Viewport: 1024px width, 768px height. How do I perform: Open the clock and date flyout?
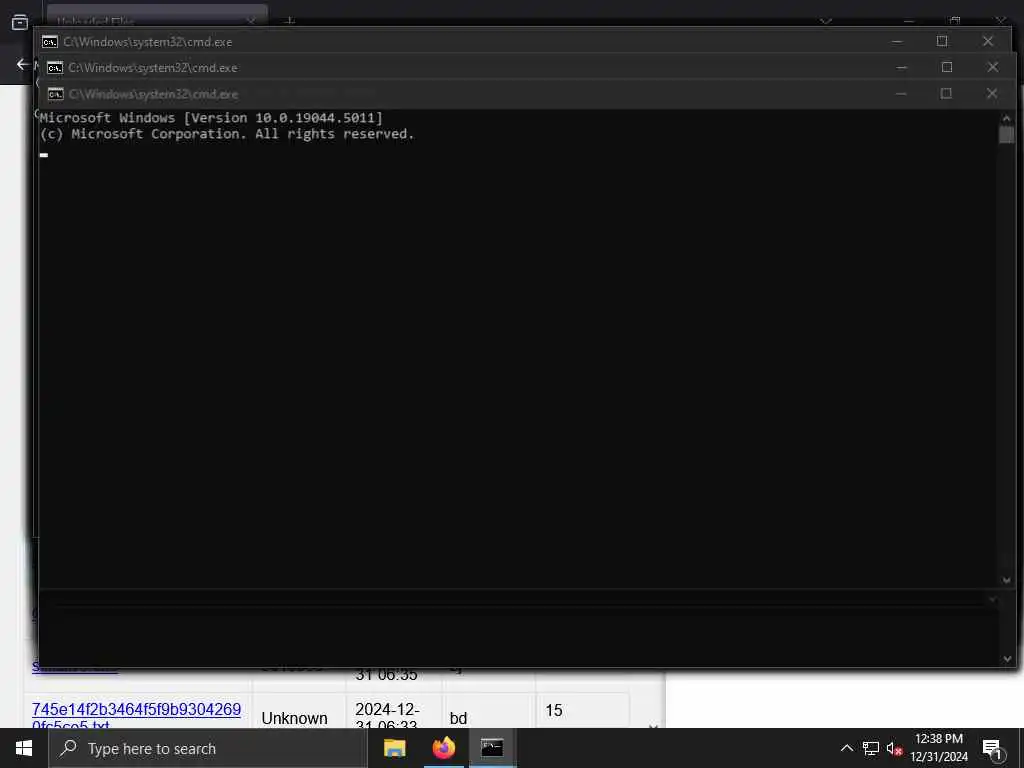pyautogui.click(x=939, y=748)
